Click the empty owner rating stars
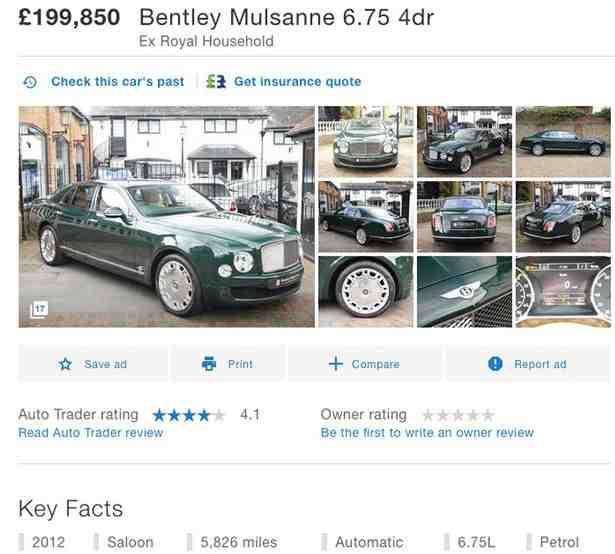The height and width of the screenshot is (554, 615). [458, 415]
